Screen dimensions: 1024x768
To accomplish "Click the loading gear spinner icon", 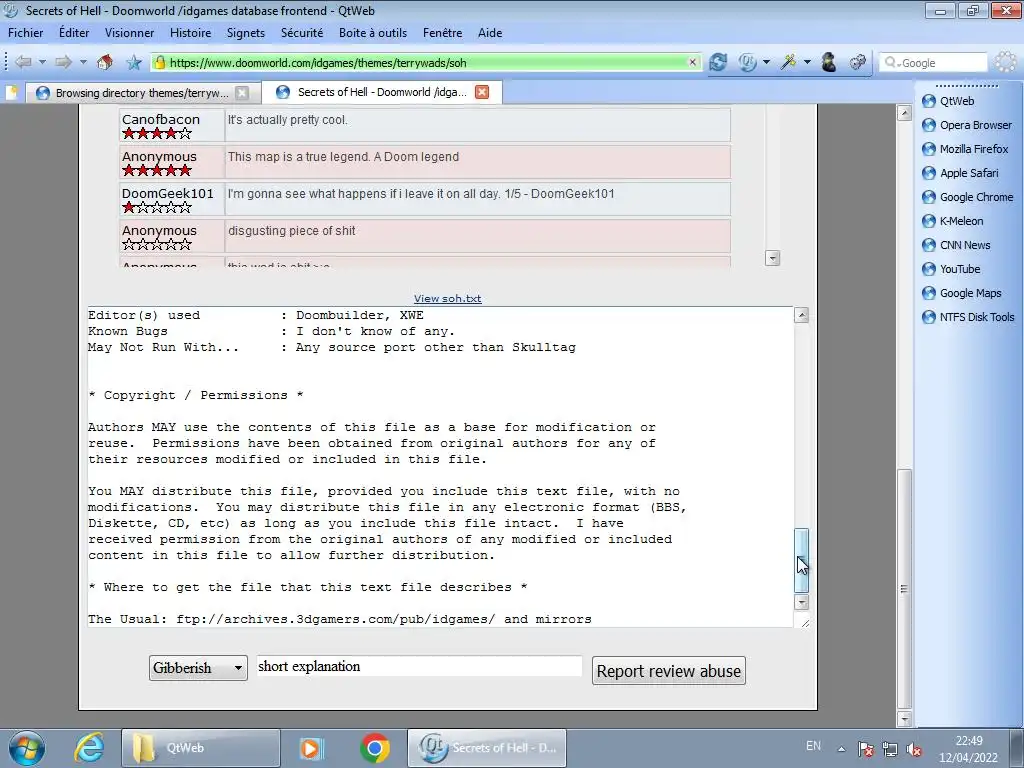I will coord(1006,62).
